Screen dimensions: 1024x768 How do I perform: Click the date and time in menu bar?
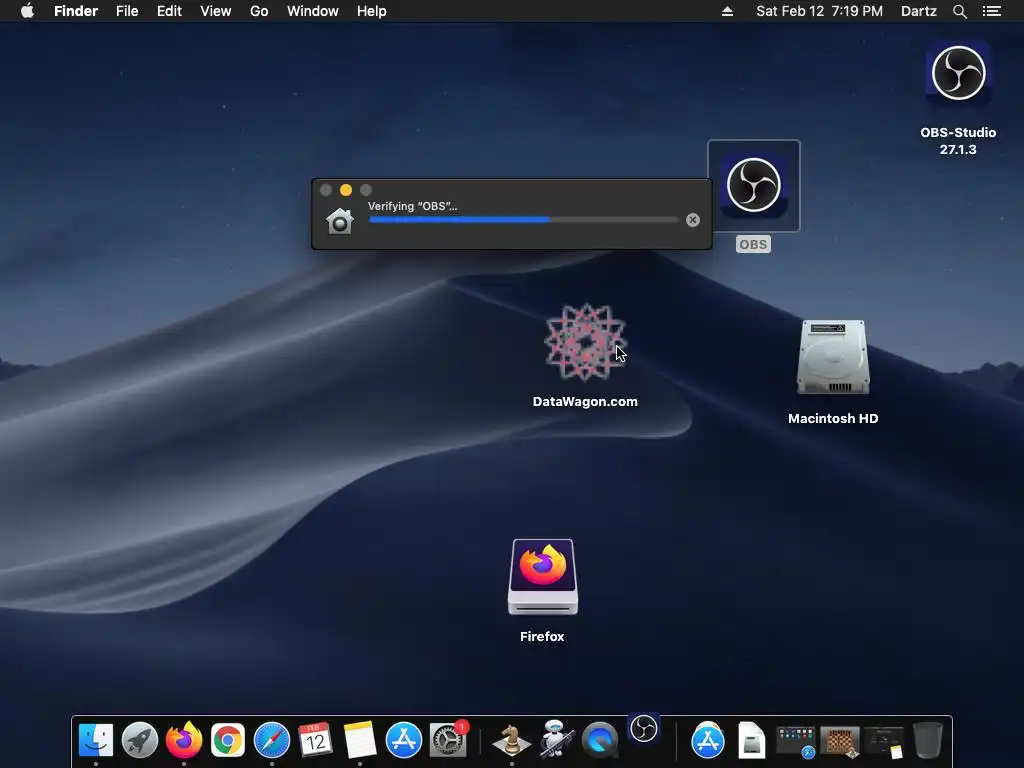coord(820,11)
